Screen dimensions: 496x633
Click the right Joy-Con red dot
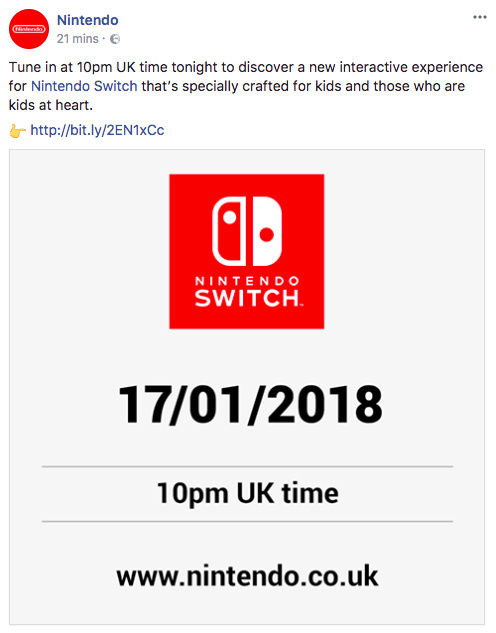pyautogui.click(x=266, y=234)
